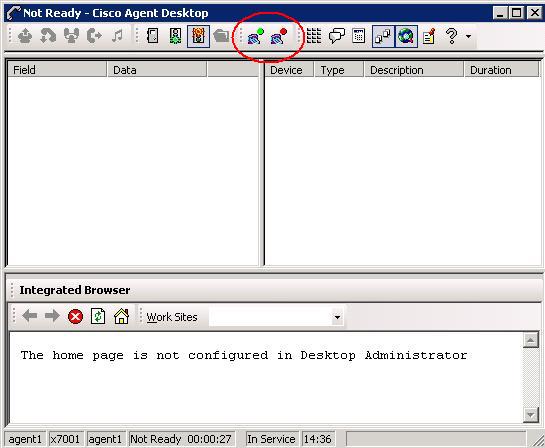
Task: Select the Not Ready traffic light icon
Action: click(198, 36)
